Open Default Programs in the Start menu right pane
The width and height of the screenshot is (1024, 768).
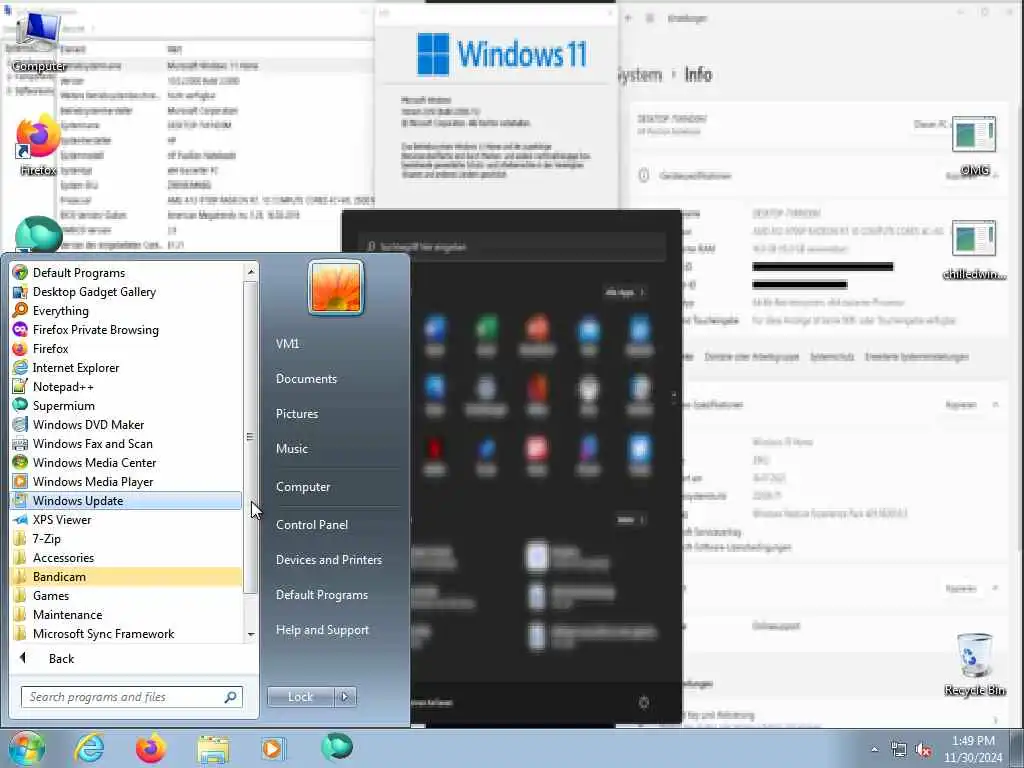click(322, 595)
